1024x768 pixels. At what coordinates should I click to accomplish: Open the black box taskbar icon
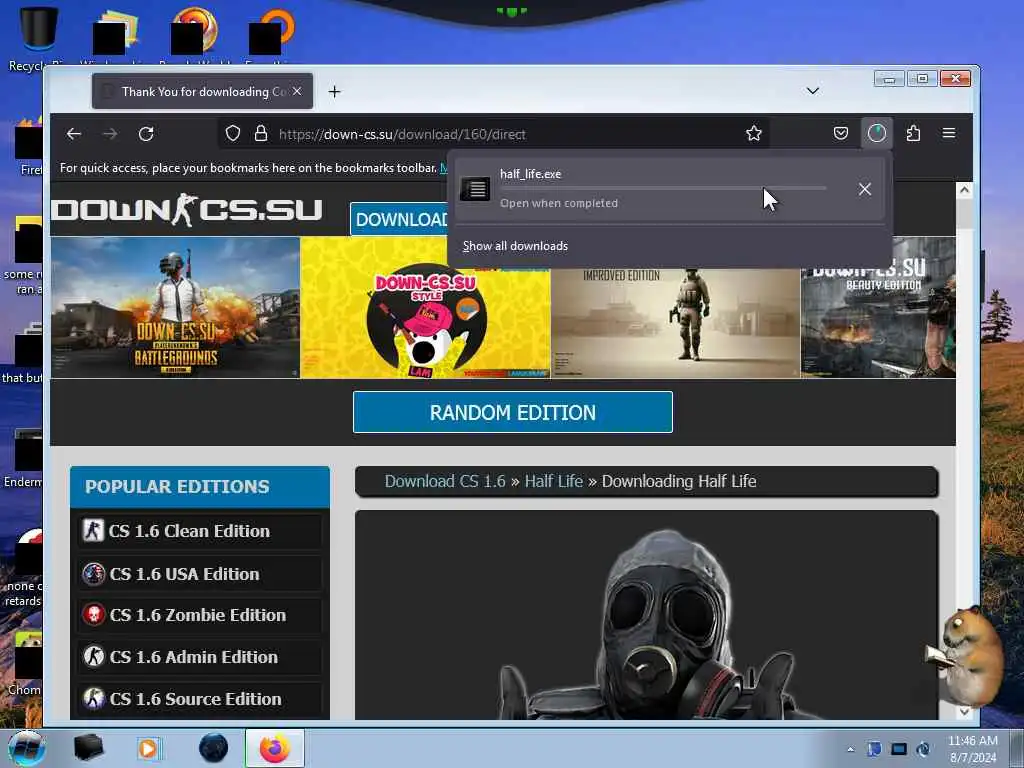[88, 748]
